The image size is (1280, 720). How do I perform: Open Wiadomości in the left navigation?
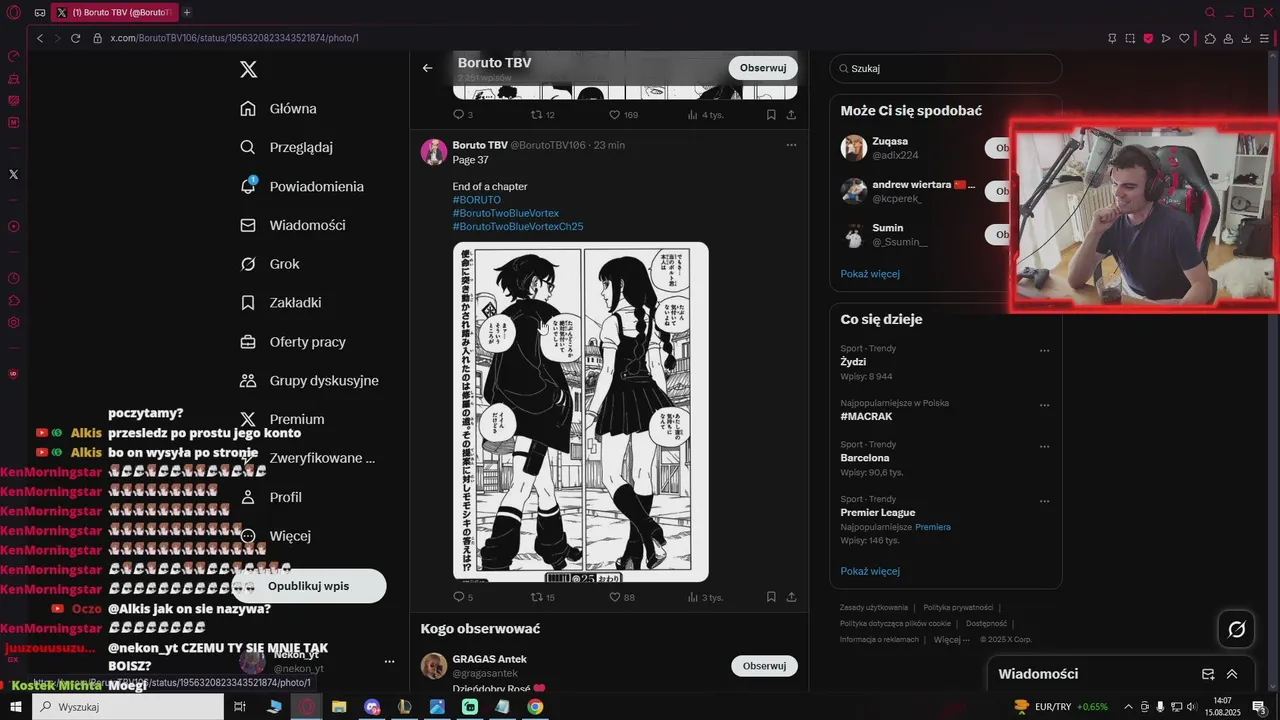pos(293,225)
